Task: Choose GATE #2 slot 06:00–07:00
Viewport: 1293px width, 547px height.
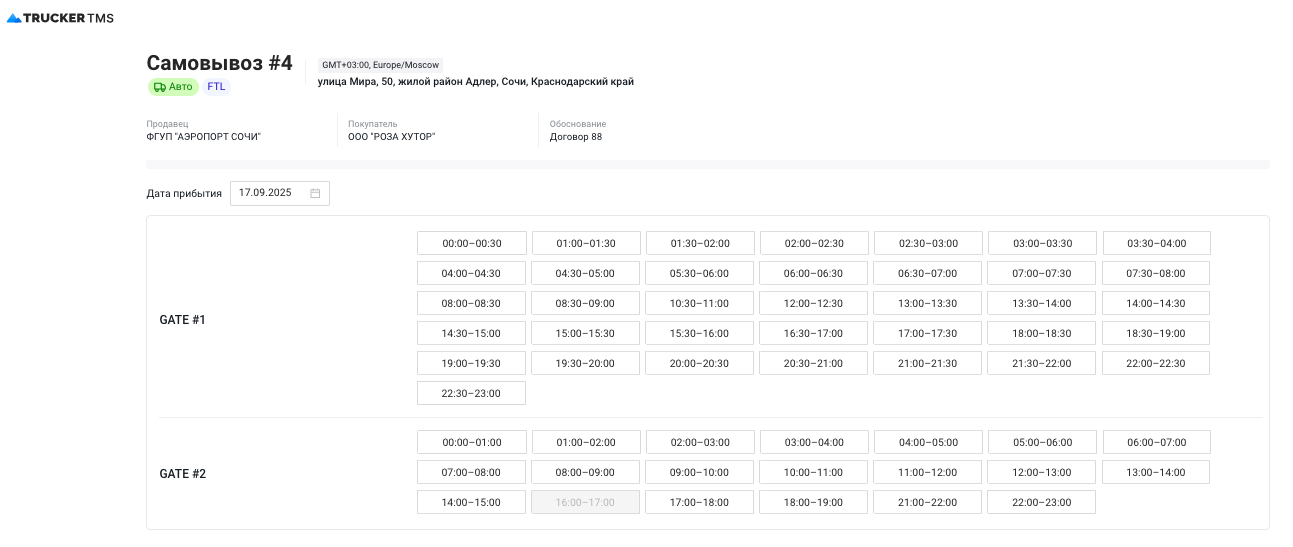Action: click(1156, 442)
